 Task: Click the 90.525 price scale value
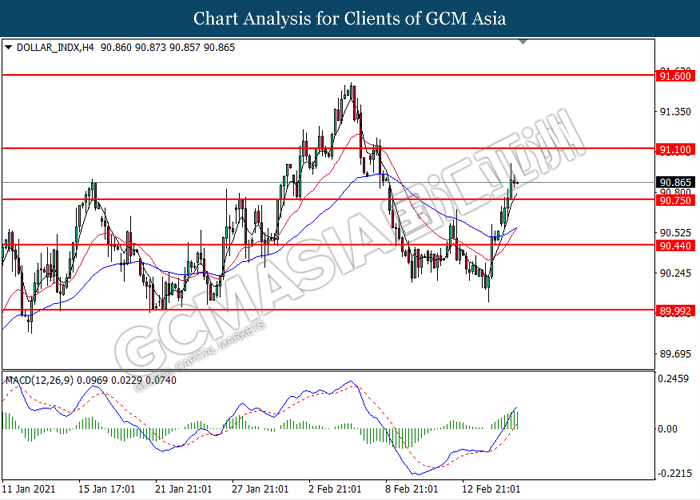(675, 233)
